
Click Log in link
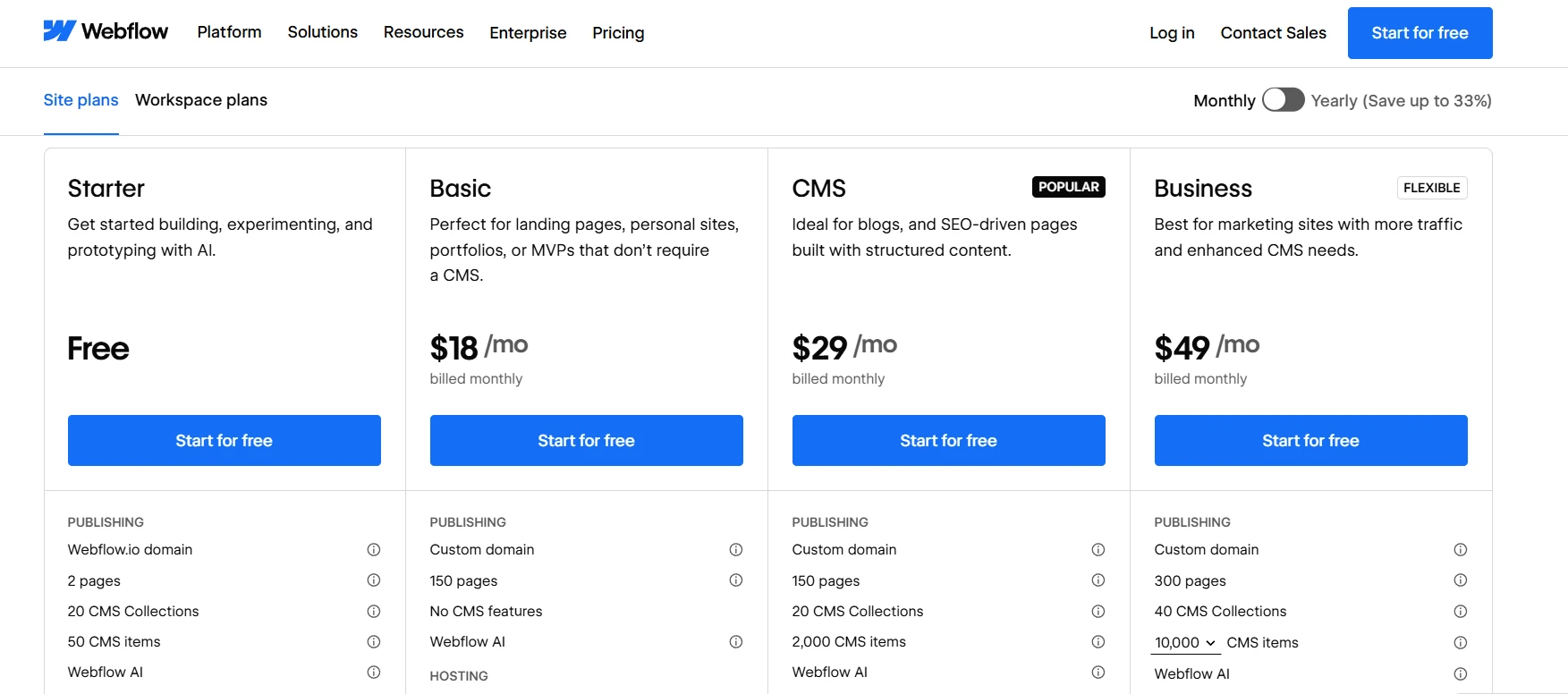click(x=1172, y=33)
